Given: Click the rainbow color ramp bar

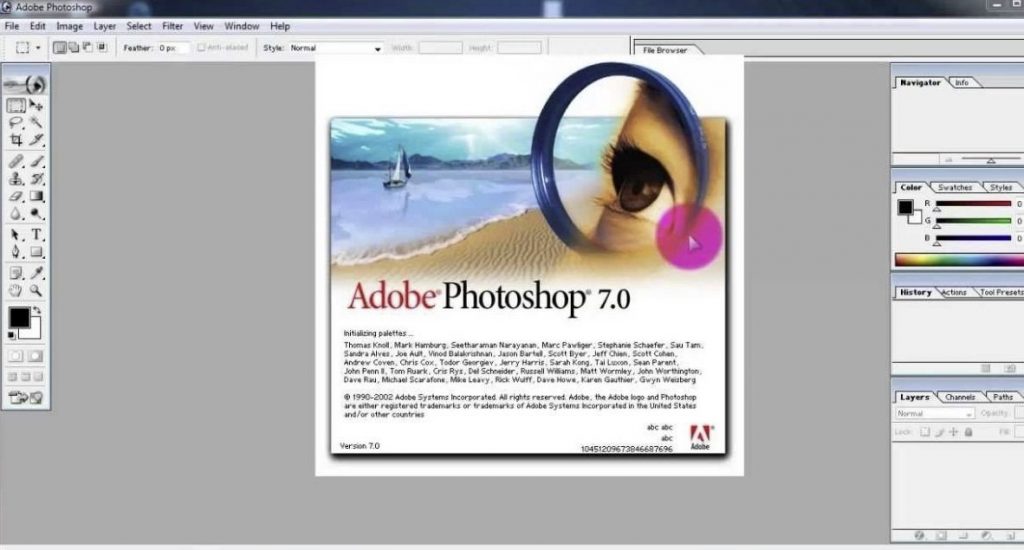Looking at the screenshot, I should pyautogui.click(x=959, y=260).
